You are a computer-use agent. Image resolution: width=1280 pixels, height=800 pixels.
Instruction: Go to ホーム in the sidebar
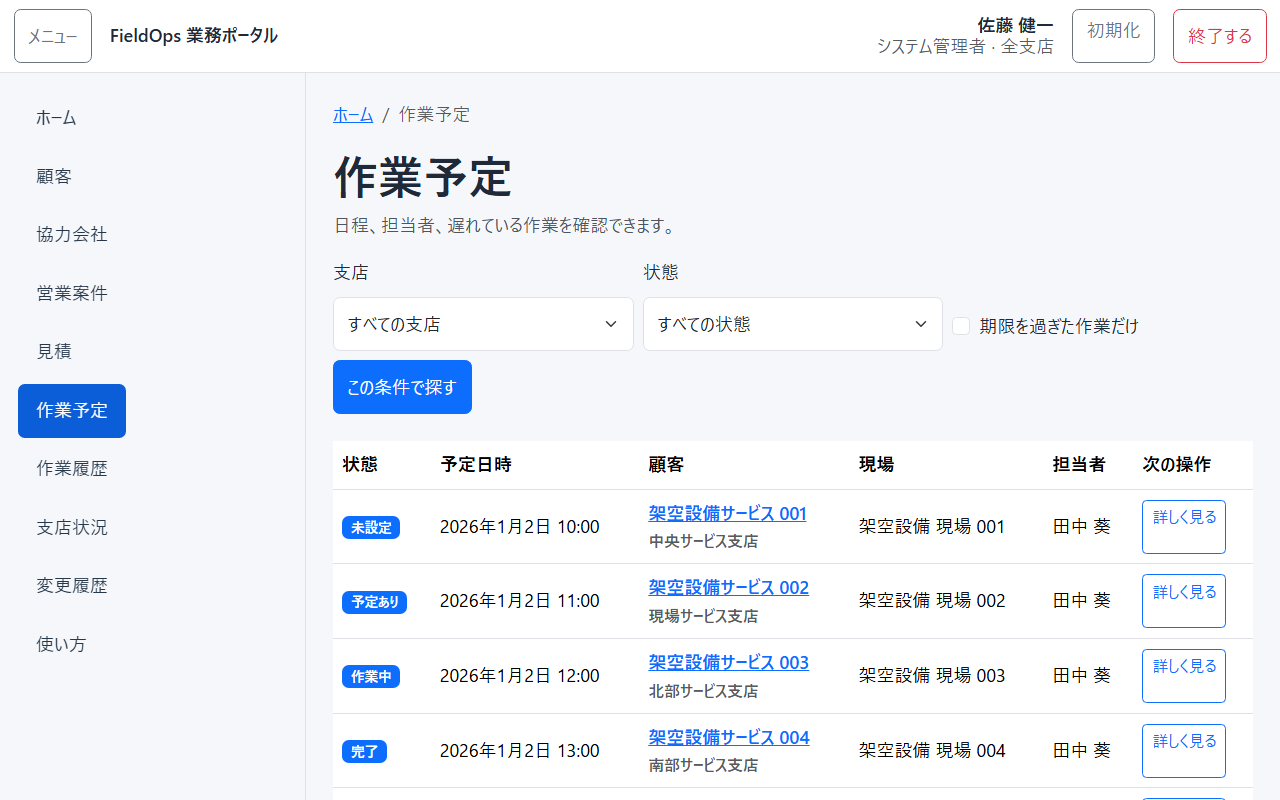pyautogui.click(x=57, y=118)
